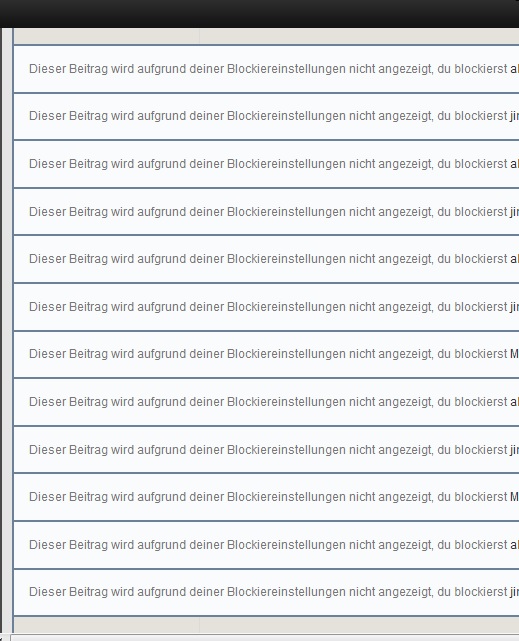
Task: Click the left scroll arrow of horizontal scrollbar
Action: 3,638
